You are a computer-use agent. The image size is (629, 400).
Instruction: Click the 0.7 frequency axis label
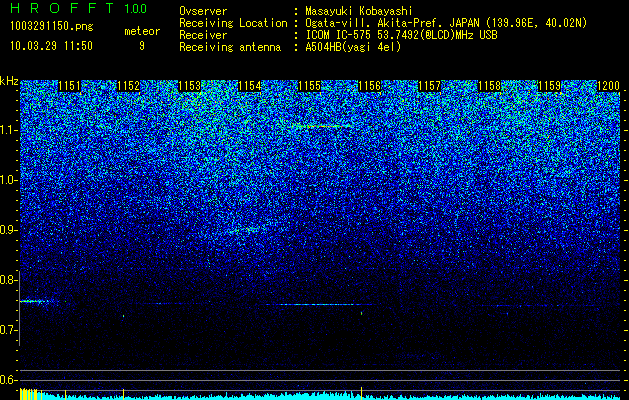[9, 330]
